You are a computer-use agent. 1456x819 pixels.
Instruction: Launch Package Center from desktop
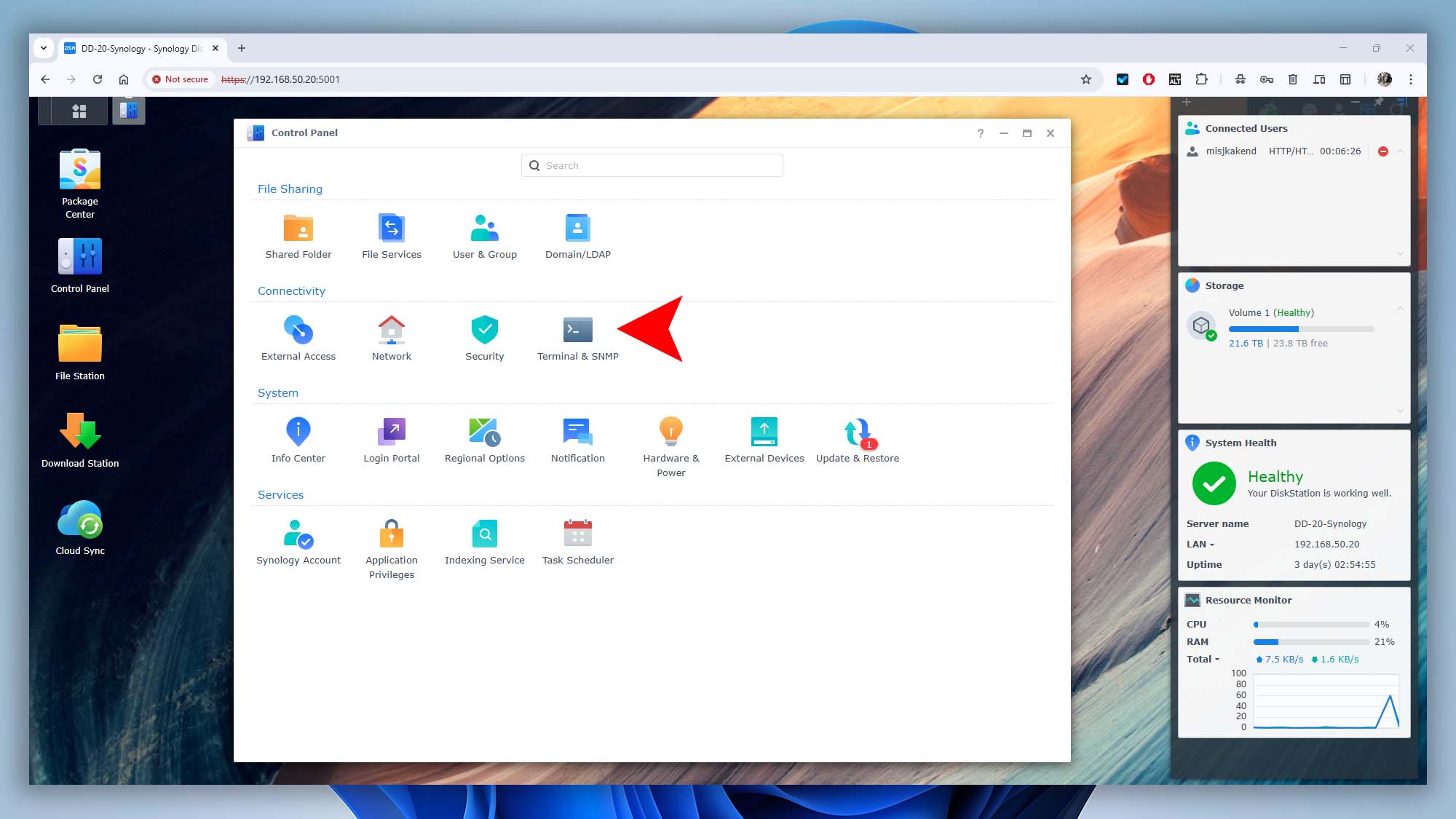80,184
